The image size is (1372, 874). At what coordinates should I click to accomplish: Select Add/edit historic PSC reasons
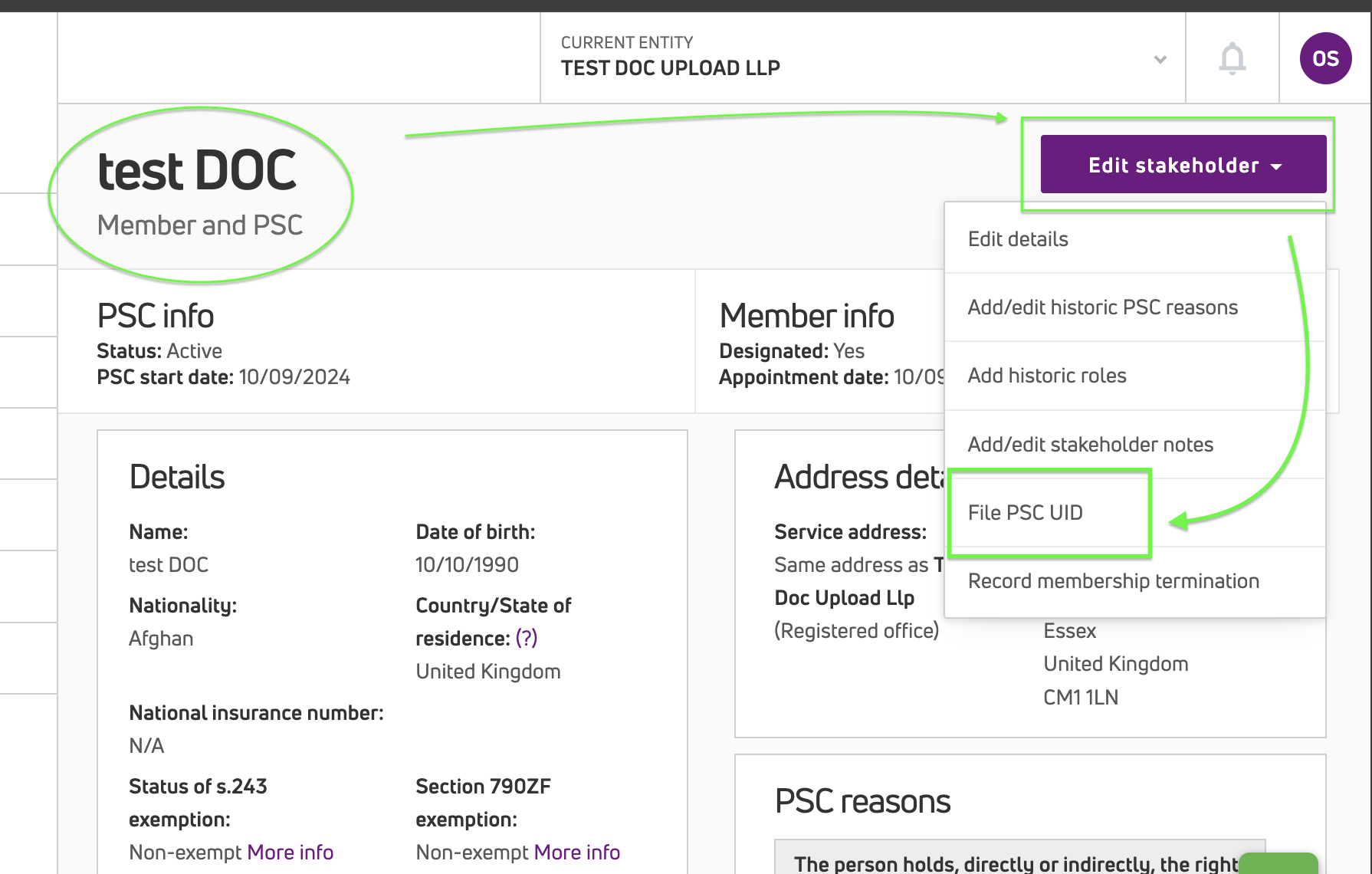pyautogui.click(x=1102, y=307)
